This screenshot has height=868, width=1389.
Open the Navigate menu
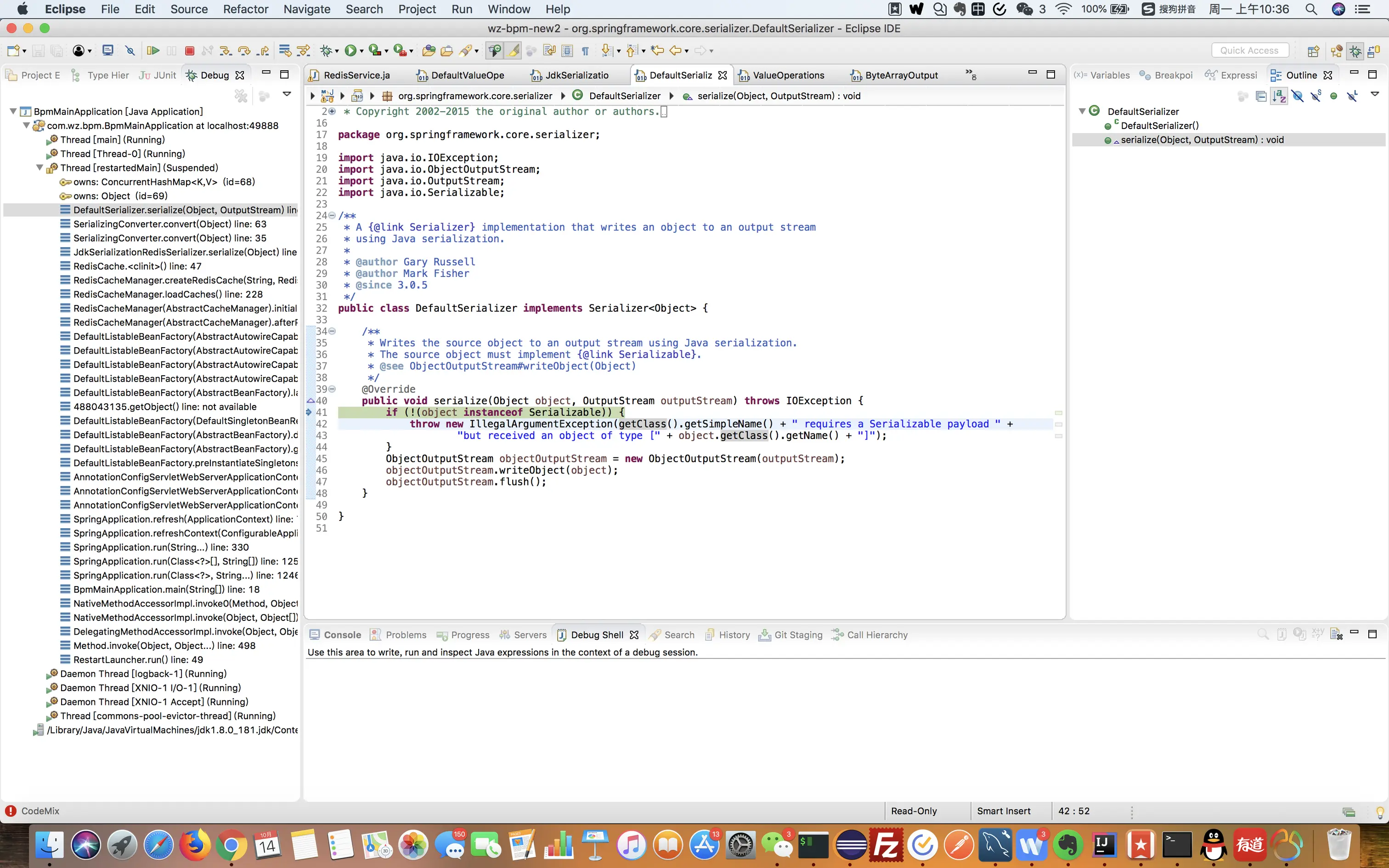(x=306, y=9)
